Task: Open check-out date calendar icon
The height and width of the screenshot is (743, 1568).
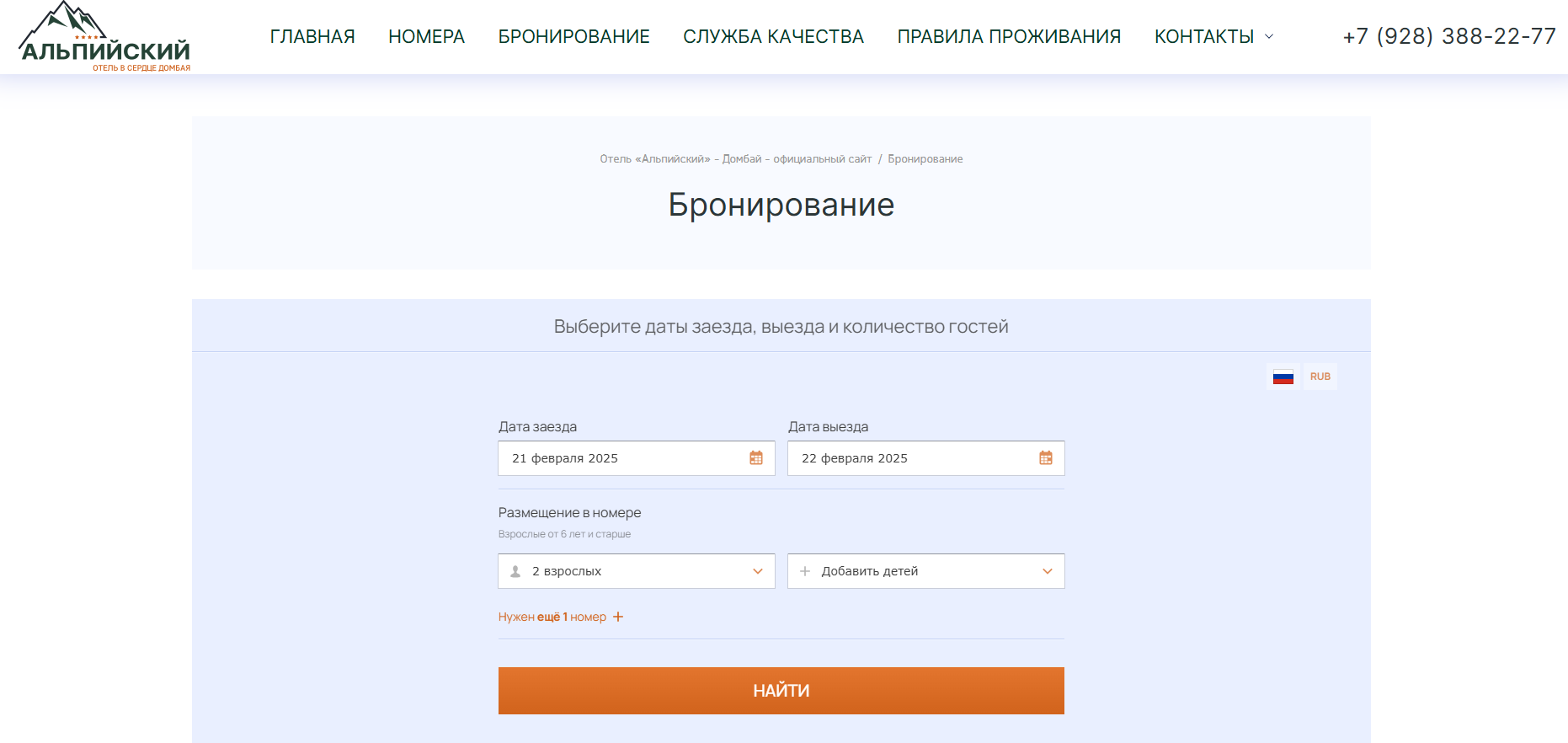Action: tap(1045, 458)
